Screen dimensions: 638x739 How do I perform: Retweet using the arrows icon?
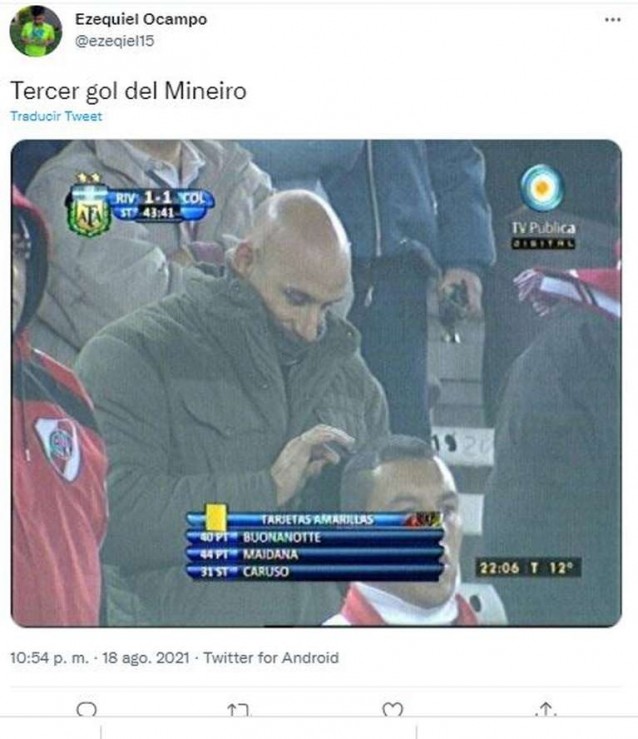[x=238, y=710]
